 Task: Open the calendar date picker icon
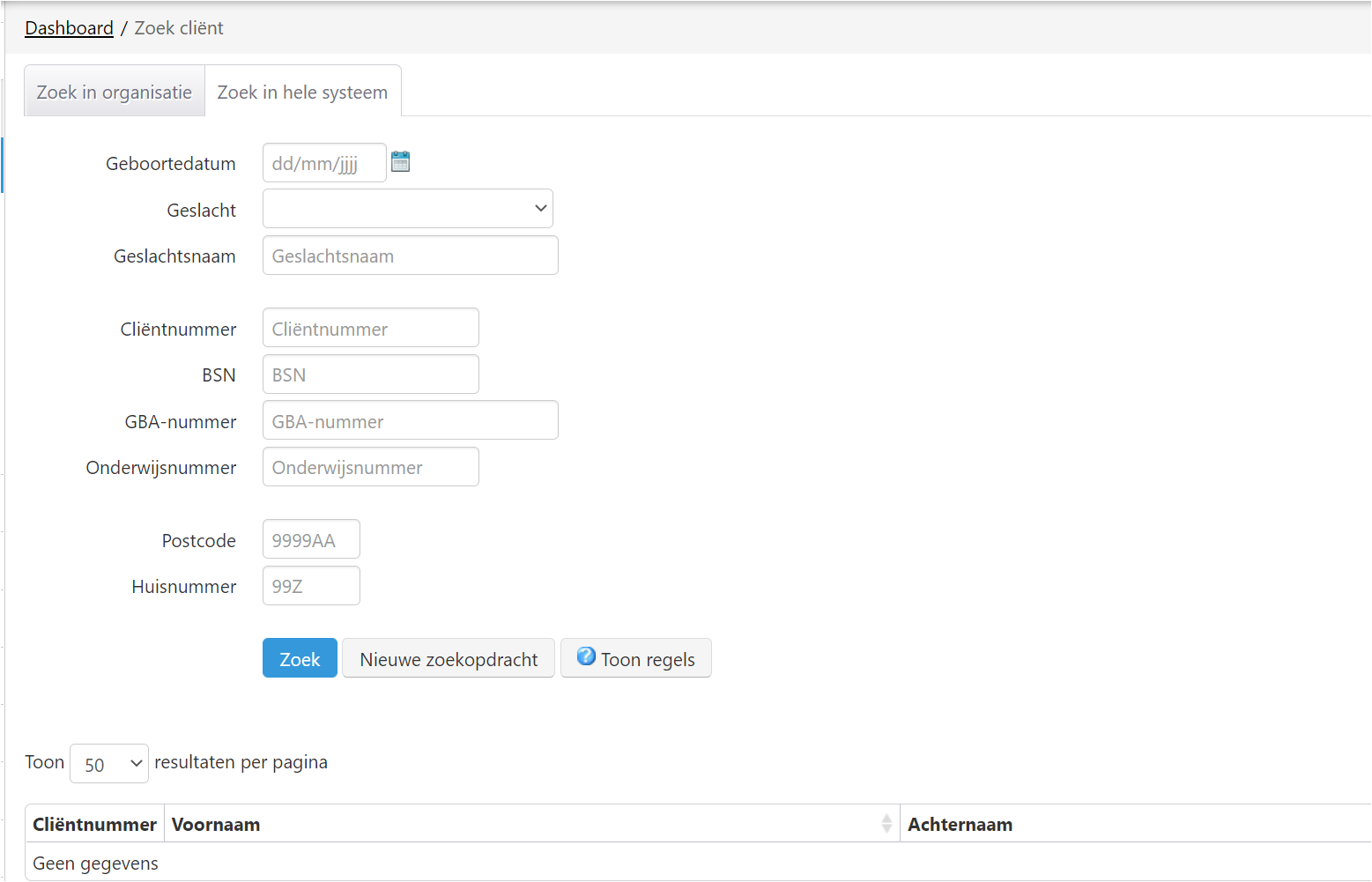[400, 162]
